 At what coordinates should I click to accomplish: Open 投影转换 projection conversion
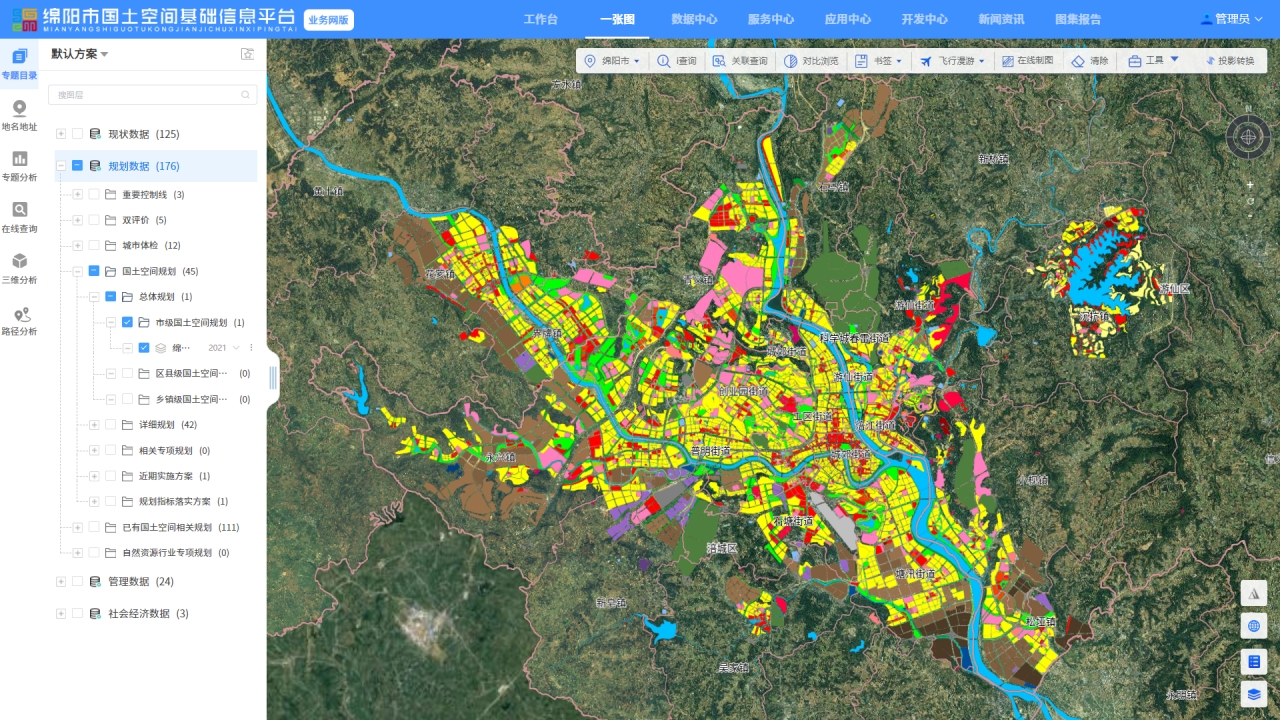coord(1229,61)
